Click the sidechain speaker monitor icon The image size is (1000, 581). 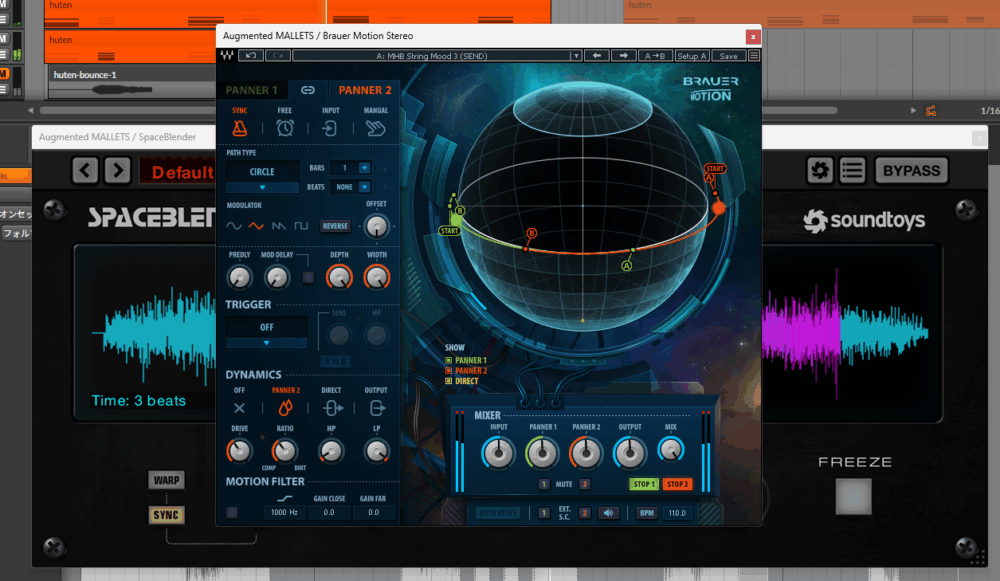tap(608, 513)
